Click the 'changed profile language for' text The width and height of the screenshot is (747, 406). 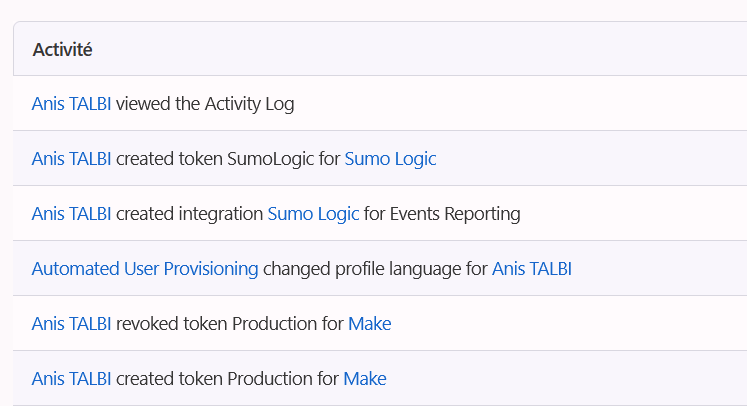coord(375,268)
